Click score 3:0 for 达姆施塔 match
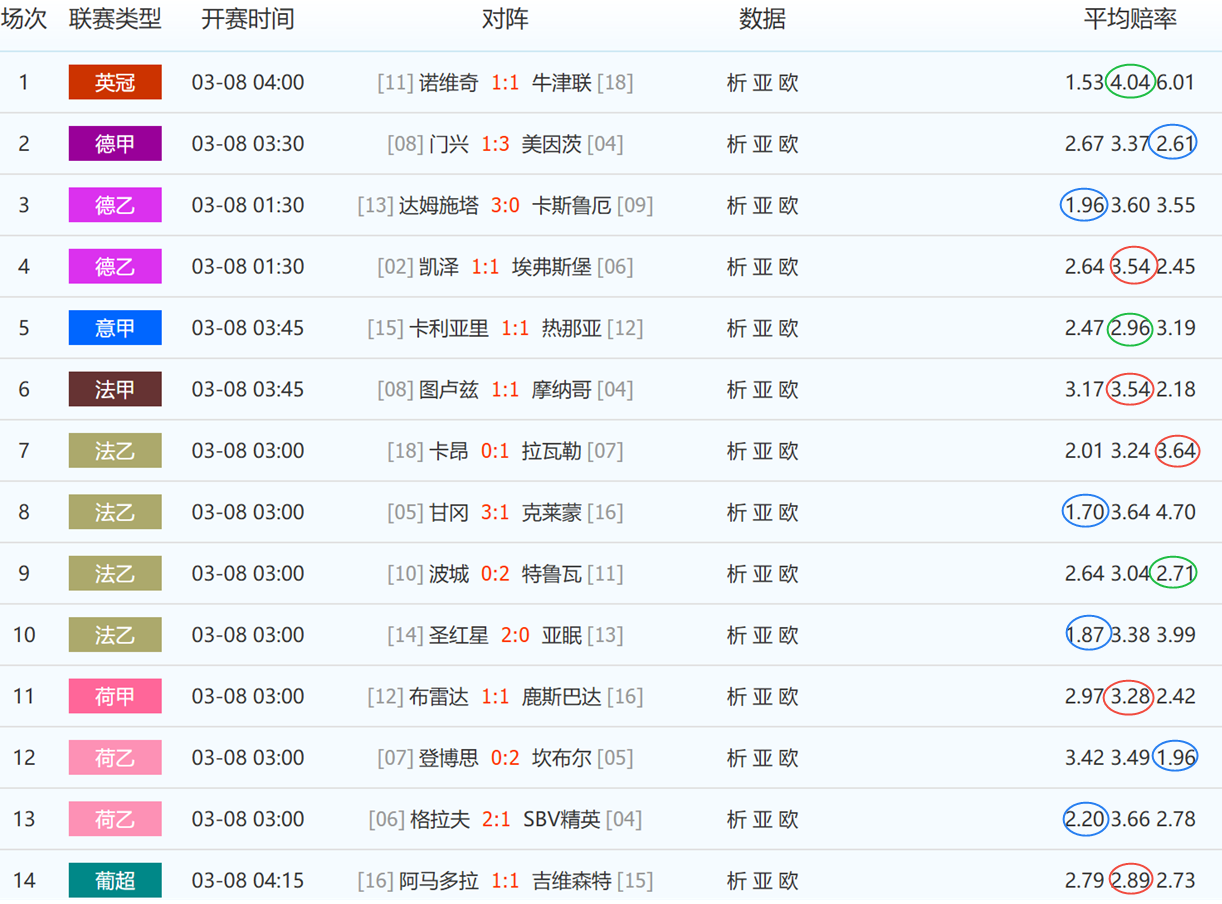The height and width of the screenshot is (904, 1222). pos(505,205)
